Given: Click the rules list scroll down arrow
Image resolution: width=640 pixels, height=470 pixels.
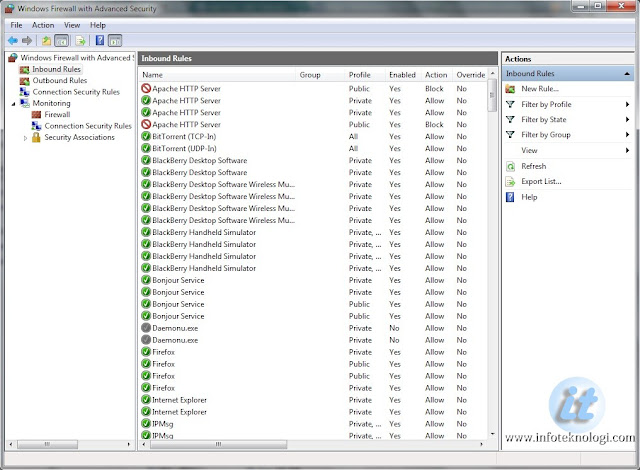Looking at the screenshot, I should point(492,433).
